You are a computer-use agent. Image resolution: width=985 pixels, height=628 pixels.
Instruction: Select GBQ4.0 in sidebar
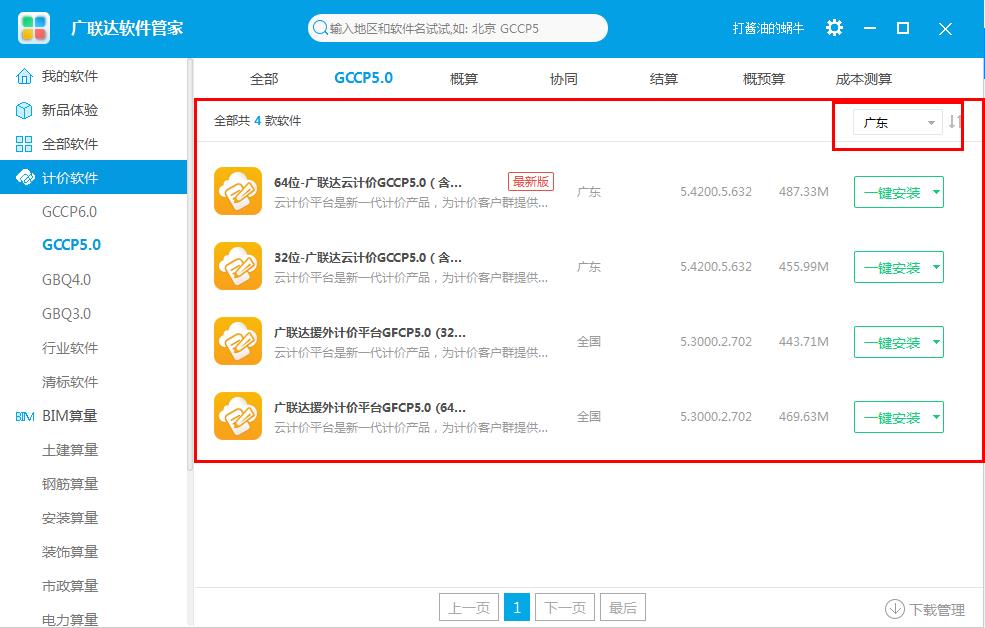click(67, 279)
